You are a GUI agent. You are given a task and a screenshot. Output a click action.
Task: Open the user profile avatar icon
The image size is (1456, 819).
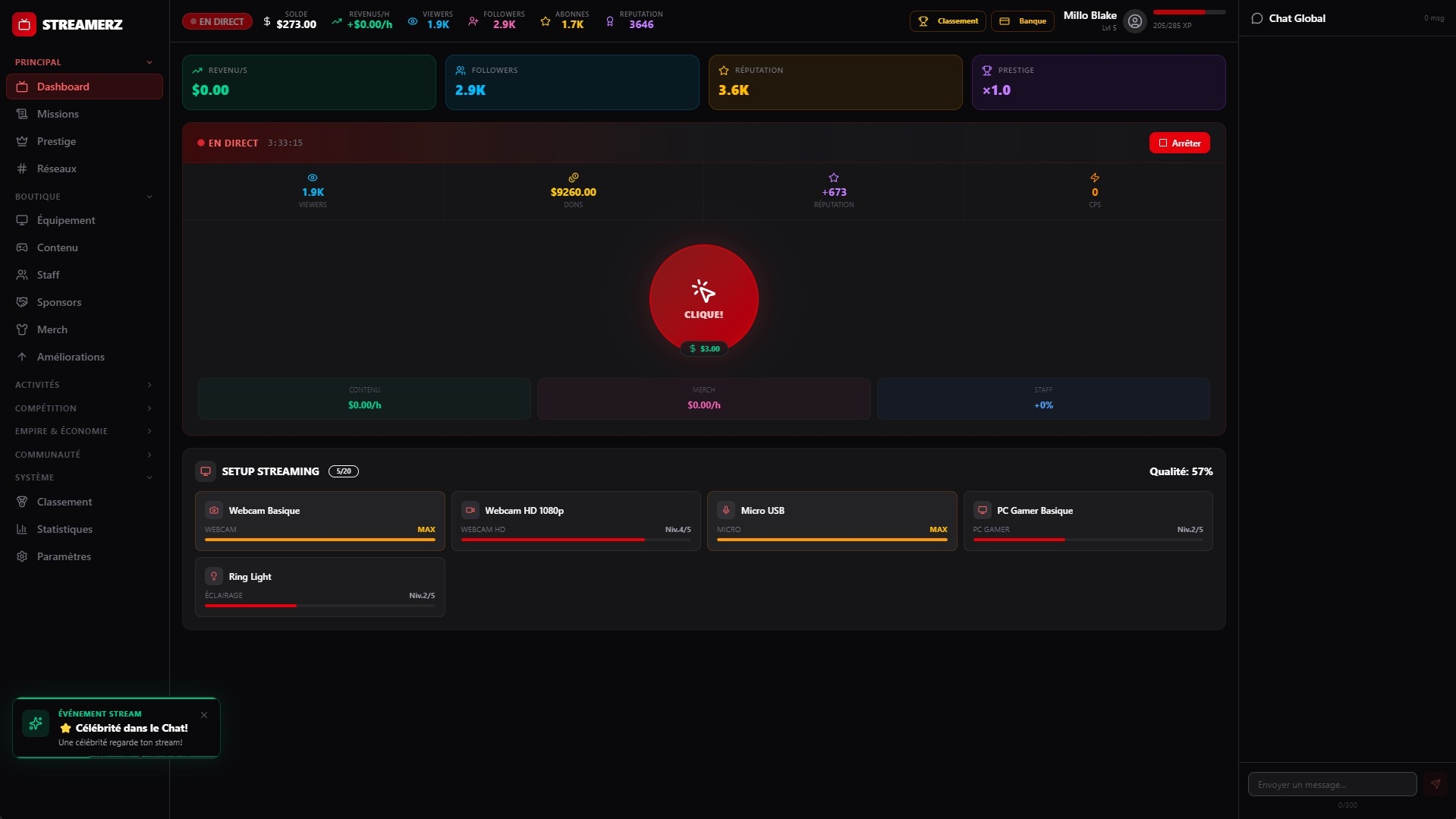1134,21
